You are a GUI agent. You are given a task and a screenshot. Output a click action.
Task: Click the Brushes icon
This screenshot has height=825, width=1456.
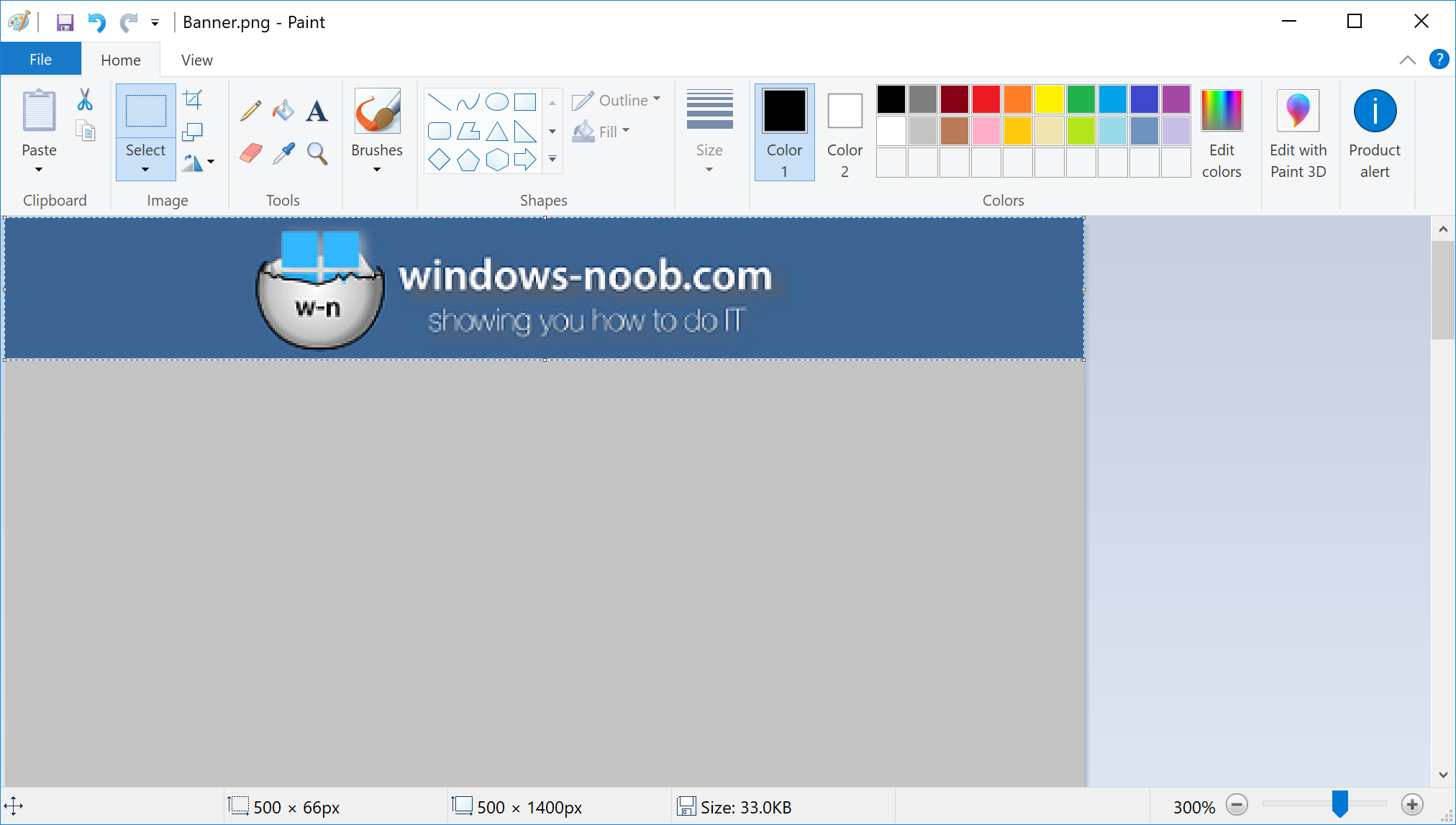click(377, 111)
